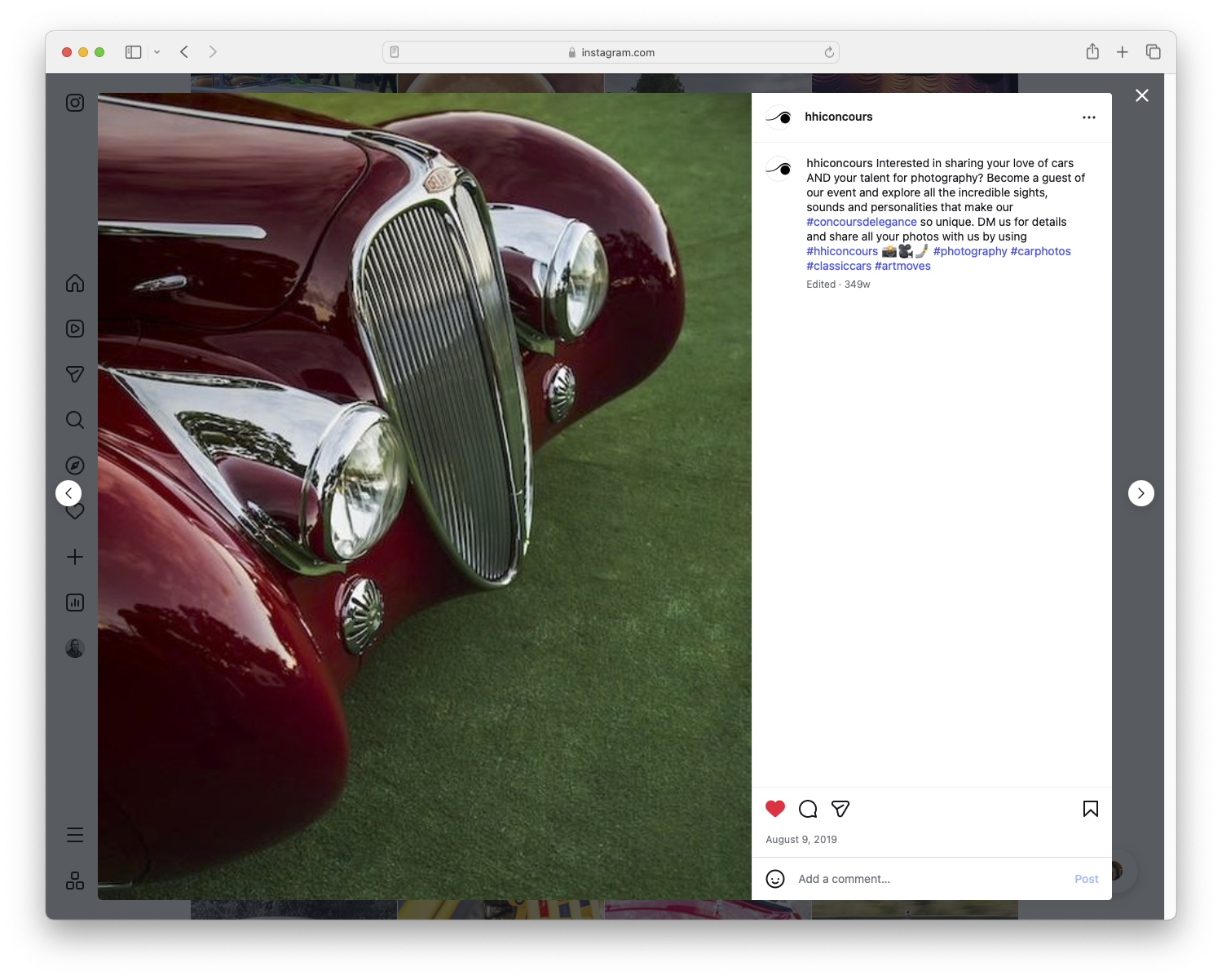Go back in Safari
The height and width of the screenshot is (980, 1222).
point(184,52)
